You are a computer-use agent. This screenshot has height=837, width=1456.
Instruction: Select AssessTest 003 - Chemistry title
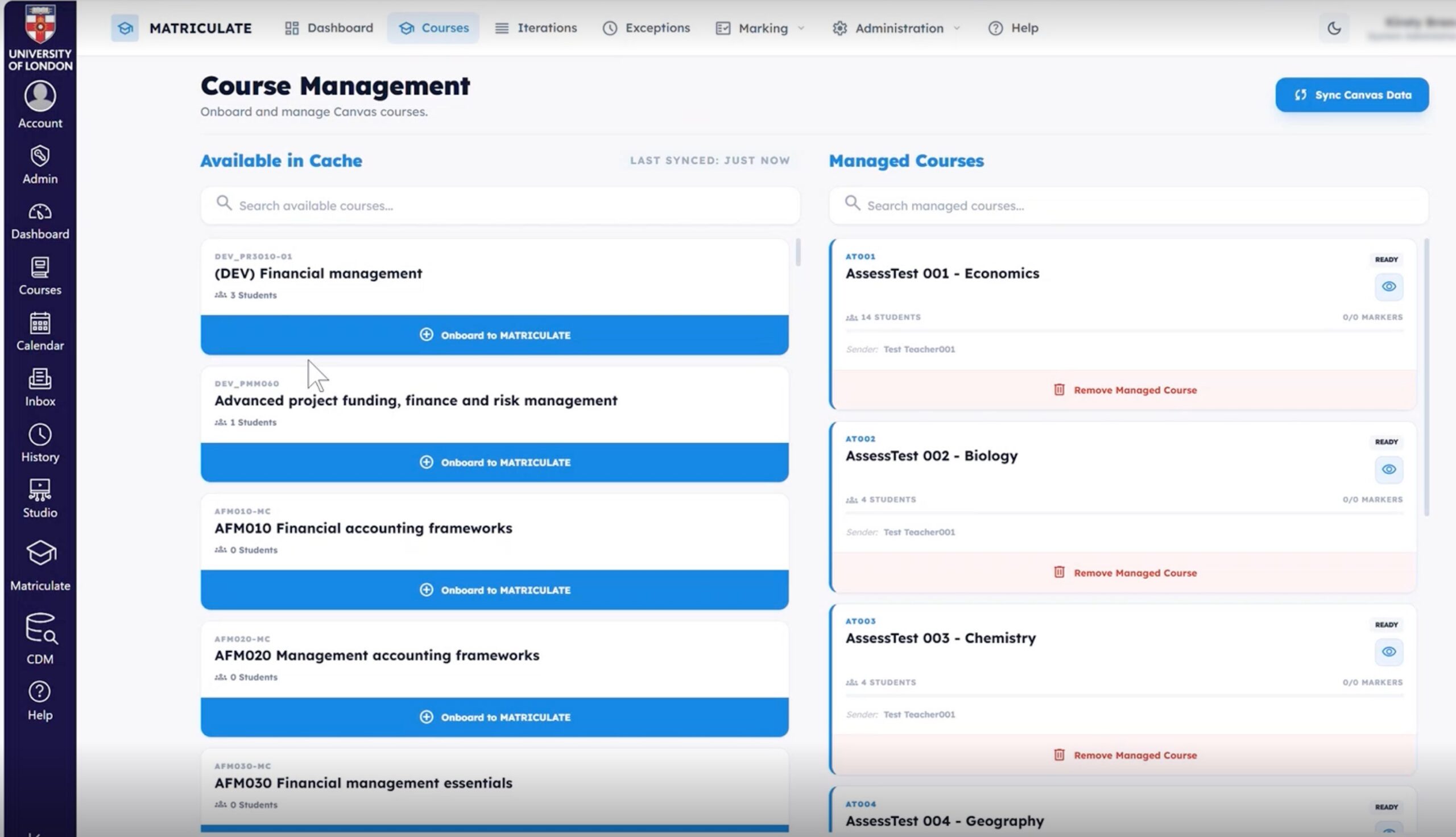(x=940, y=638)
